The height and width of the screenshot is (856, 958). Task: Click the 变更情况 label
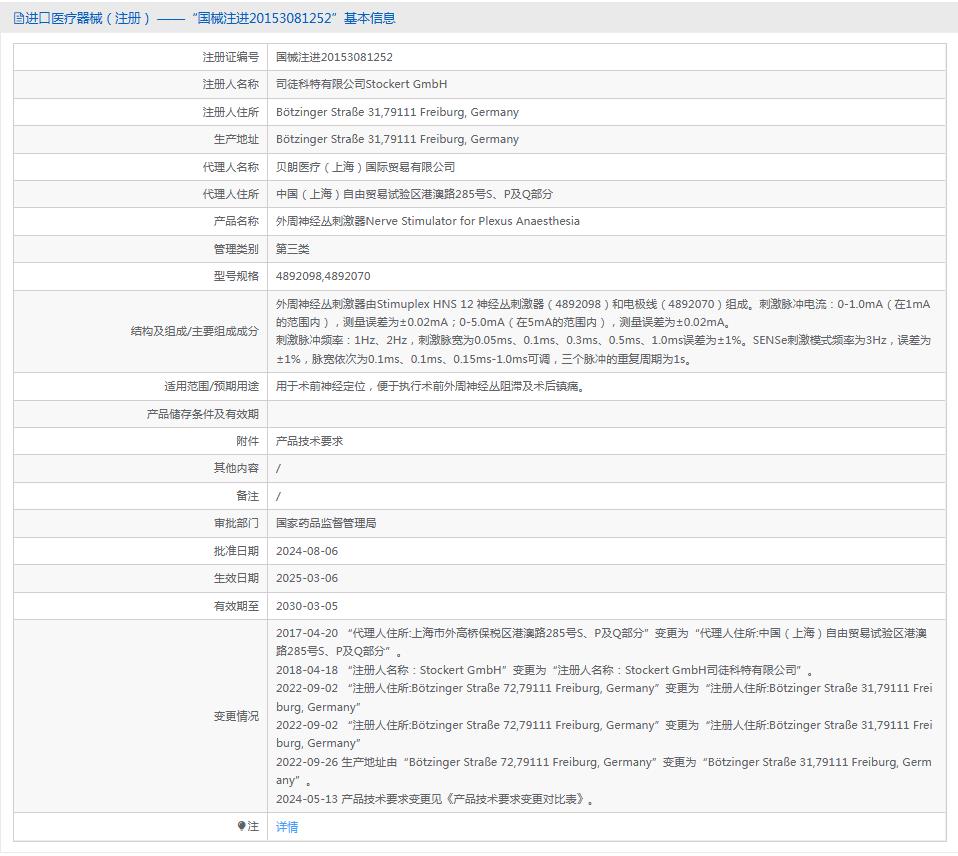pyautogui.click(x=236, y=715)
